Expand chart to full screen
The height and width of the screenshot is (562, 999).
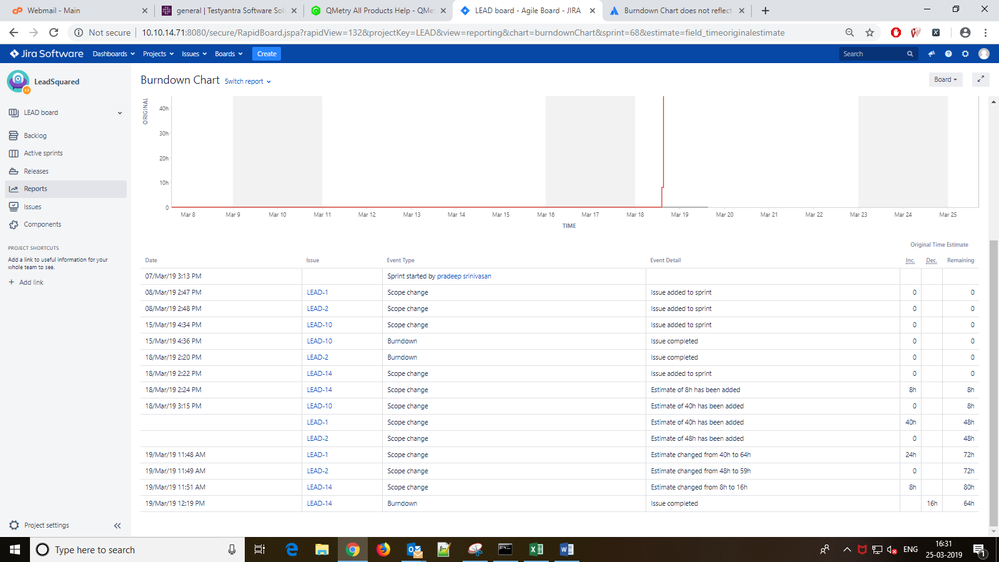[981, 80]
